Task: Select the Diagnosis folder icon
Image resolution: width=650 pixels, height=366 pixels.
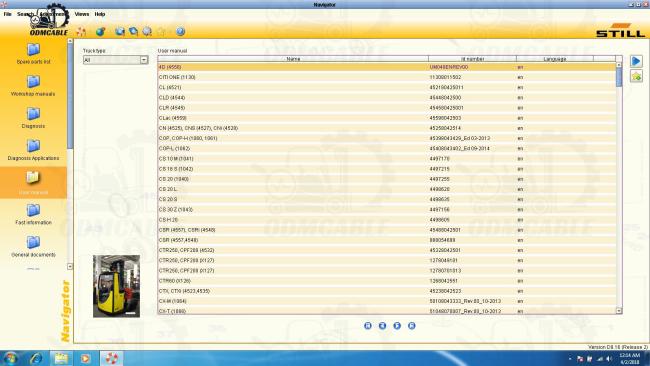Action: point(33,114)
